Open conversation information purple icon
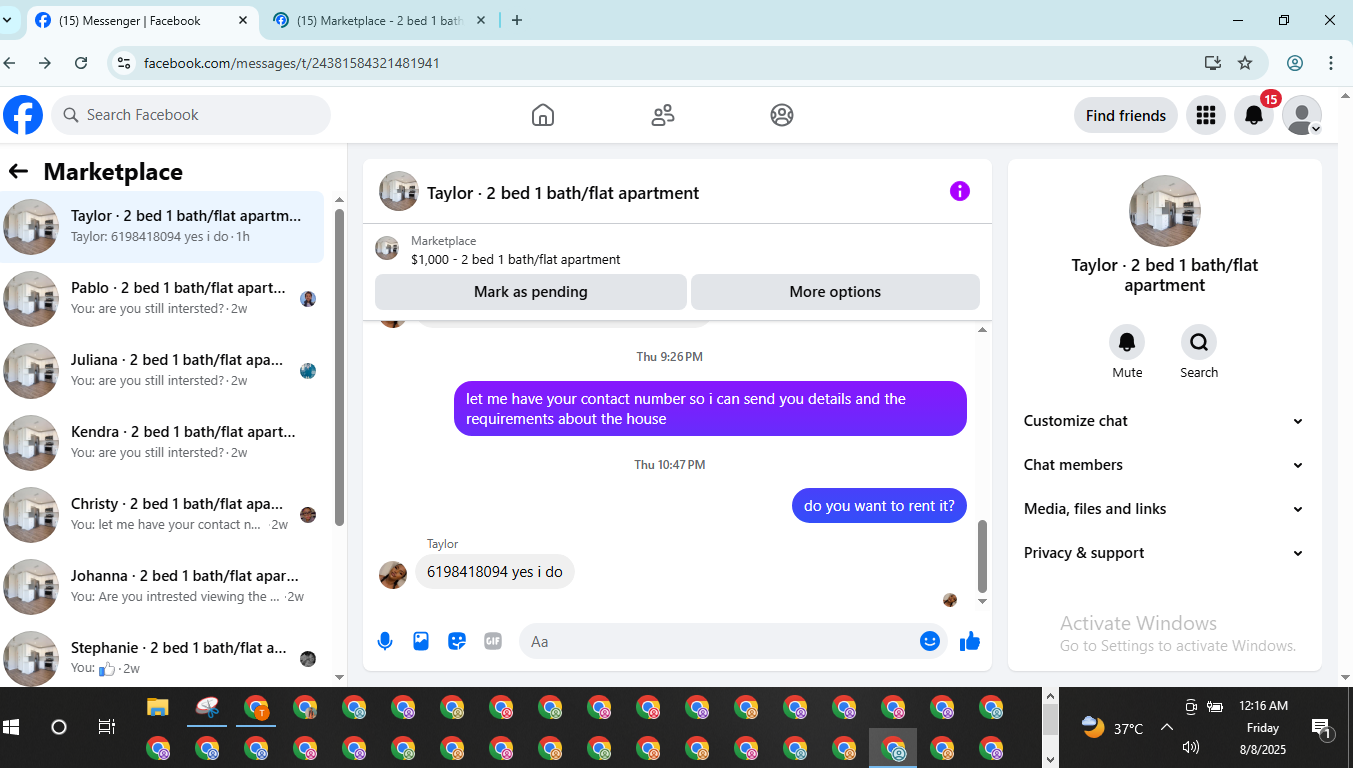1353x768 pixels. tap(960, 191)
